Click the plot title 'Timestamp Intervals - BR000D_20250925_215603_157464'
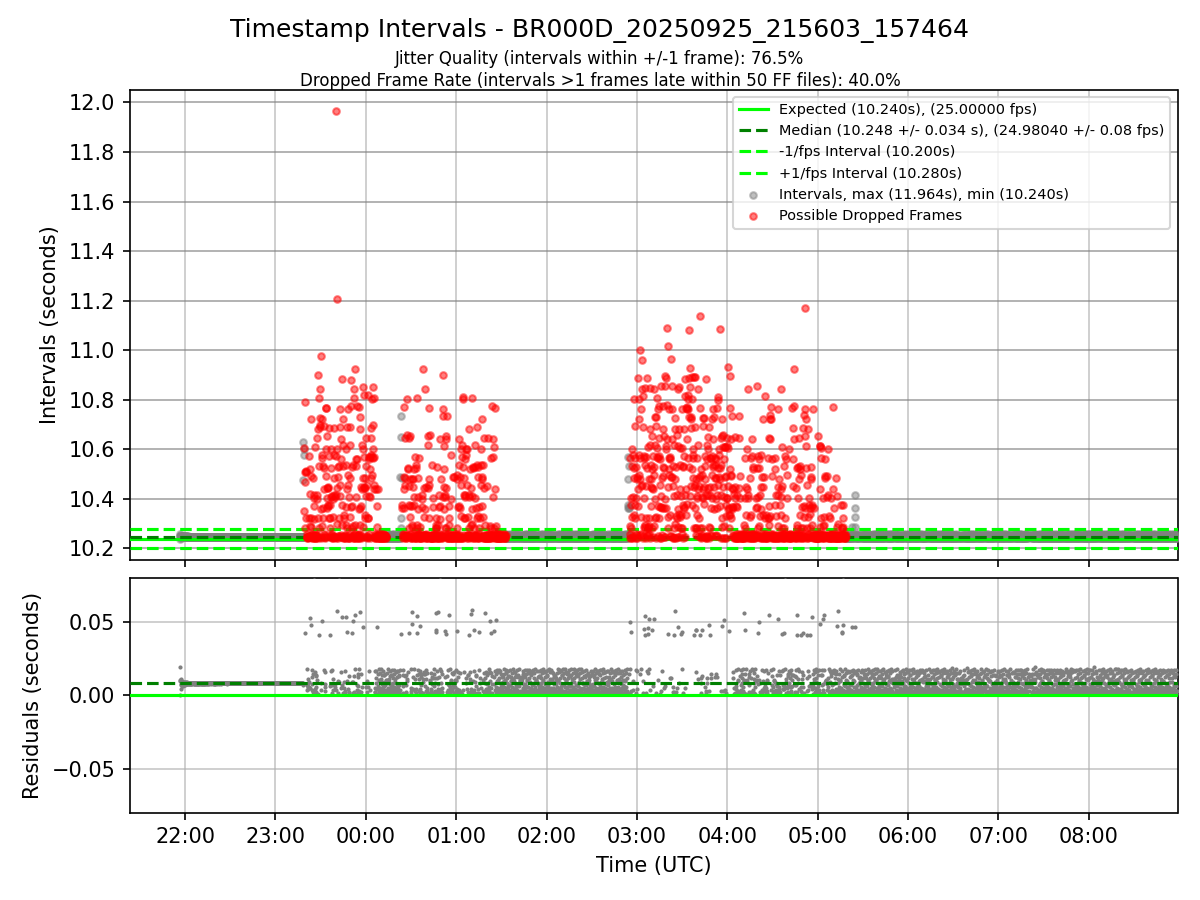Image resolution: width=1200 pixels, height=900 pixels. coord(599,29)
